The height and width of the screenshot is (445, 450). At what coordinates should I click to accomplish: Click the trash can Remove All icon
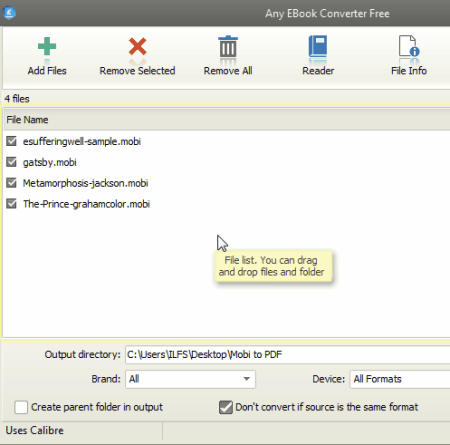tap(228, 46)
